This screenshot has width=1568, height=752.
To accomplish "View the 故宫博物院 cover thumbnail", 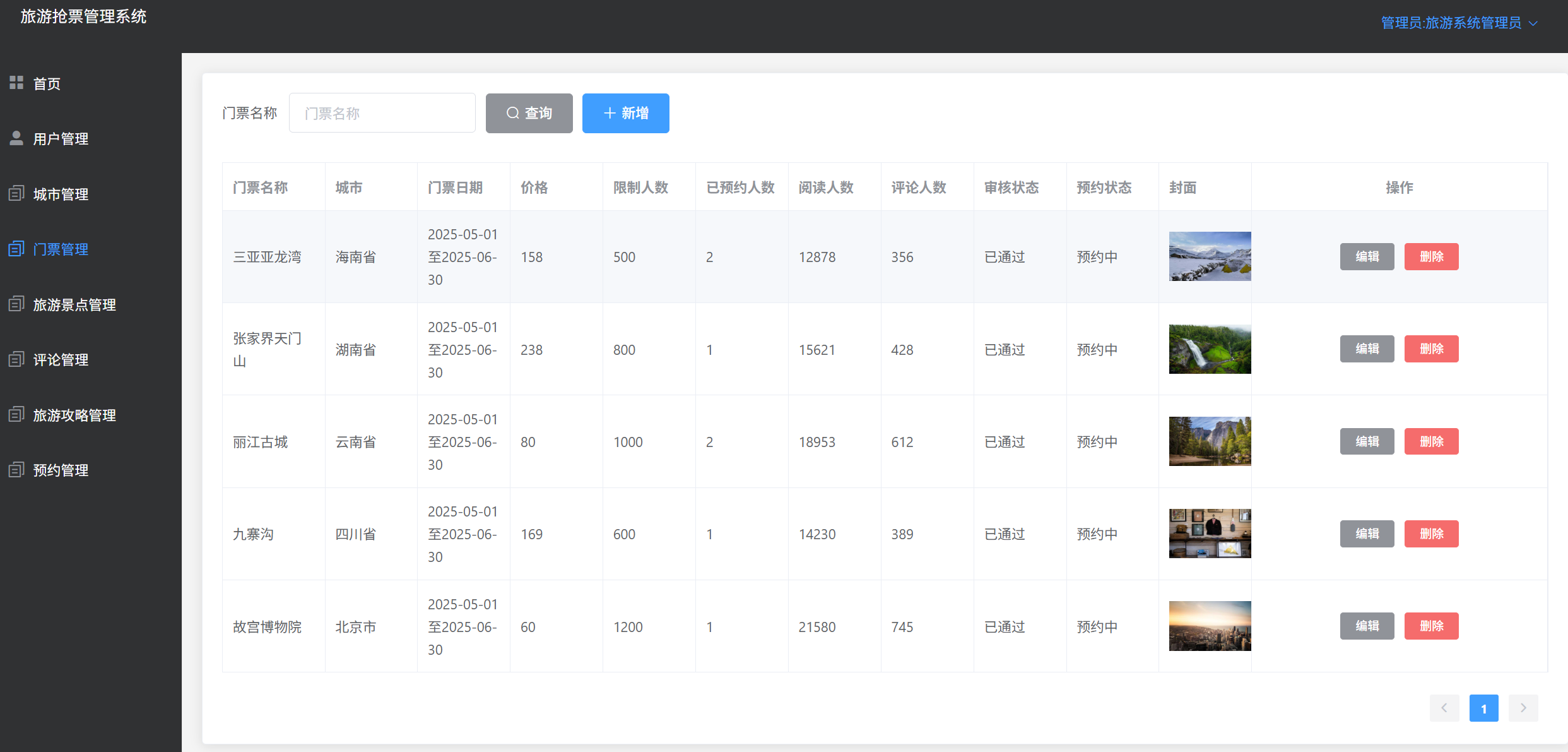I will [1209, 626].
